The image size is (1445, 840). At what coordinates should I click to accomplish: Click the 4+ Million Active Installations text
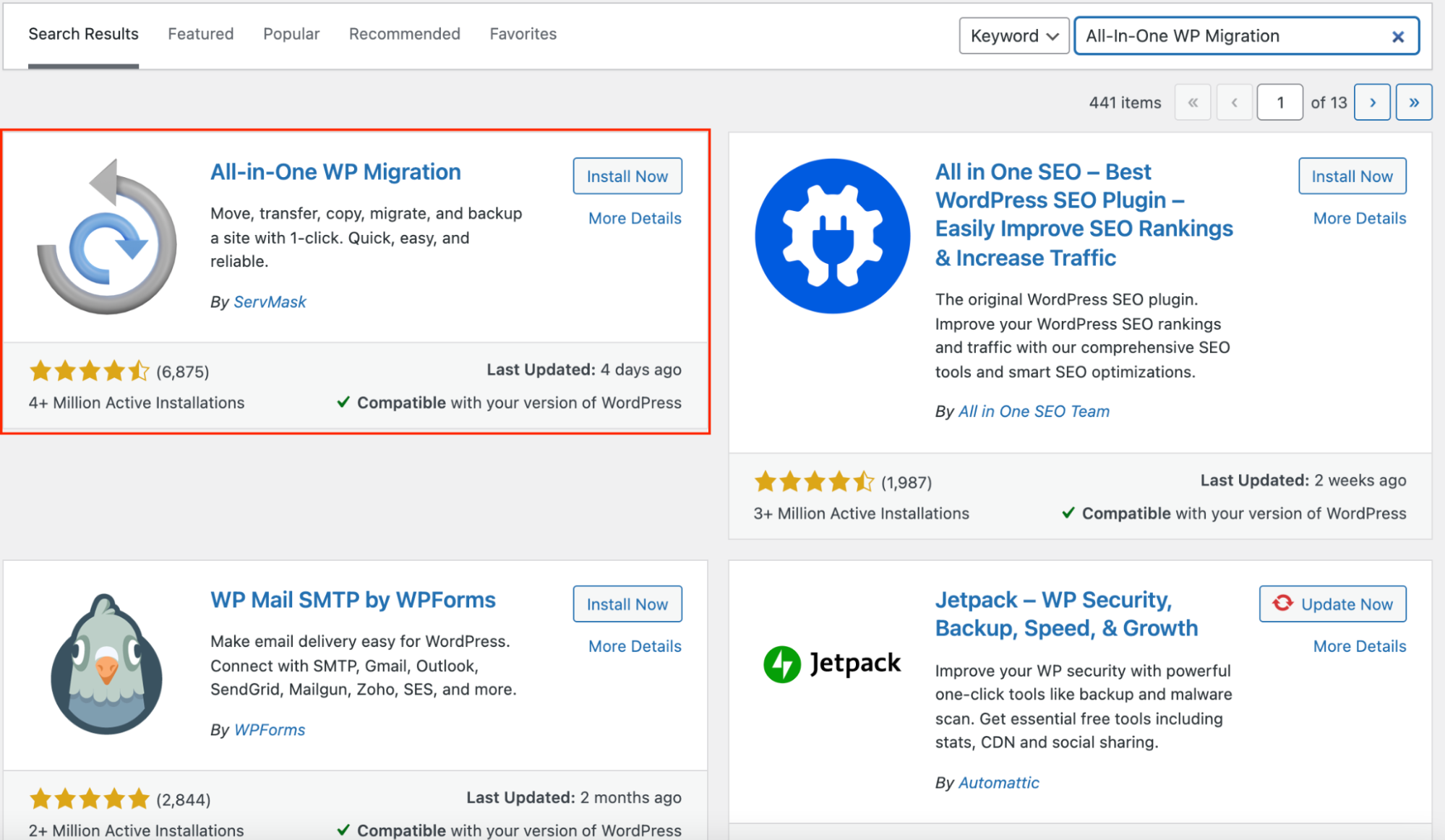point(137,403)
